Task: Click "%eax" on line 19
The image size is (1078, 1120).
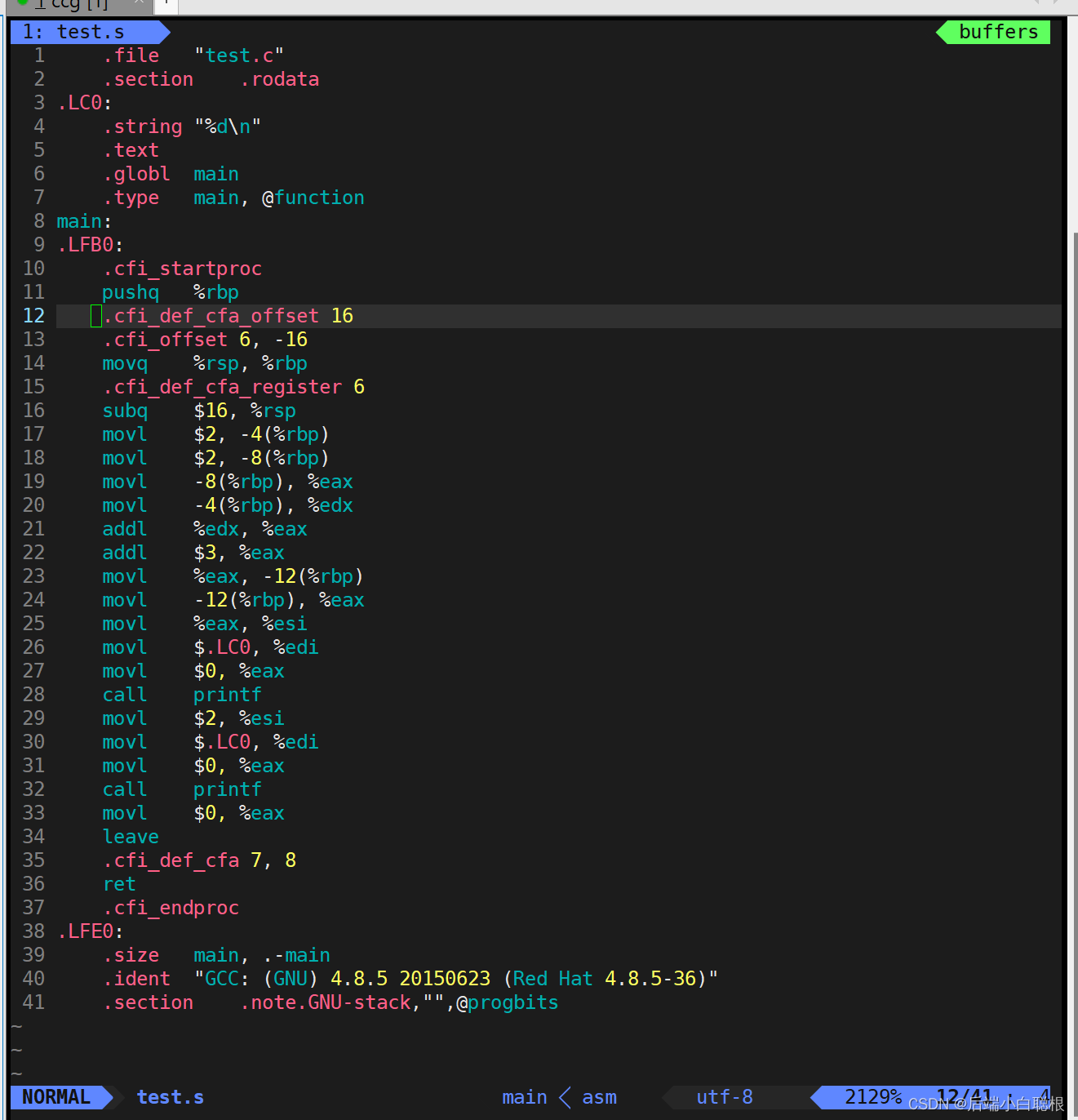Action: click(330, 482)
